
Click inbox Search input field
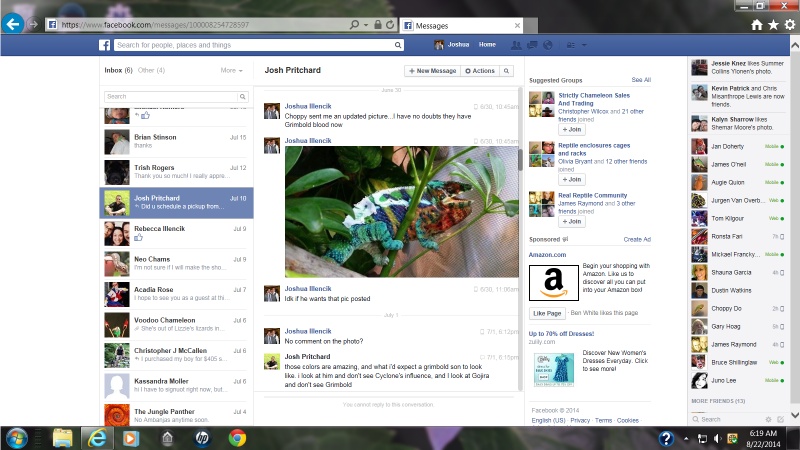point(171,96)
